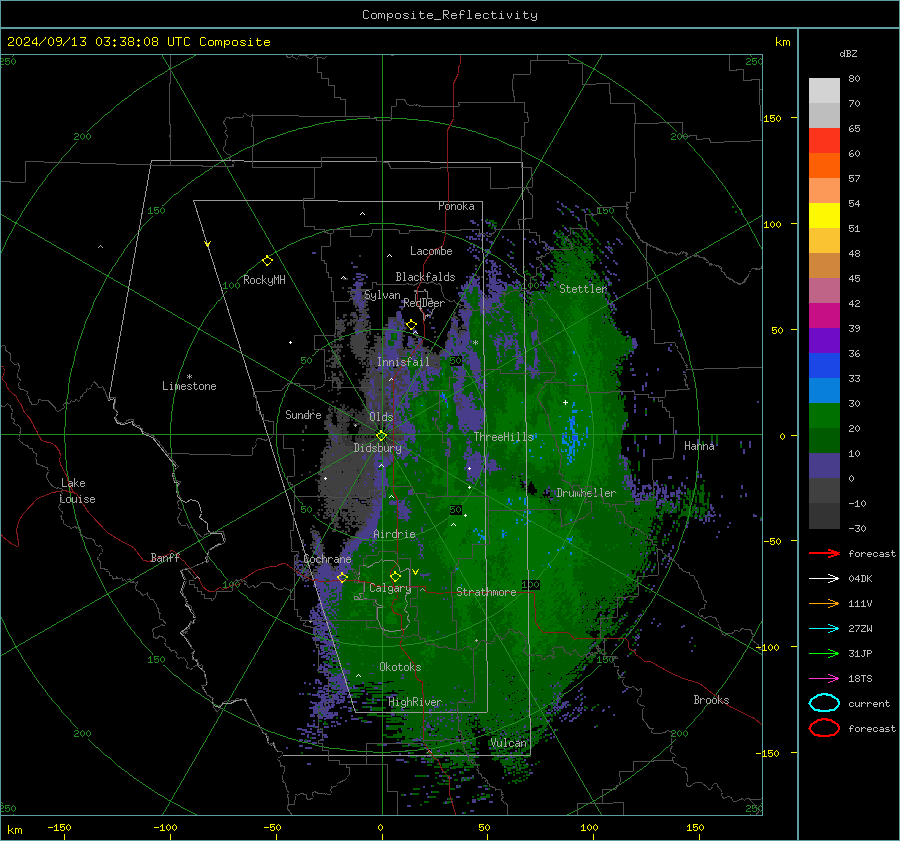The image size is (900, 841).
Task: Pick the orange 111V arrow legend icon
Action: pos(824,603)
